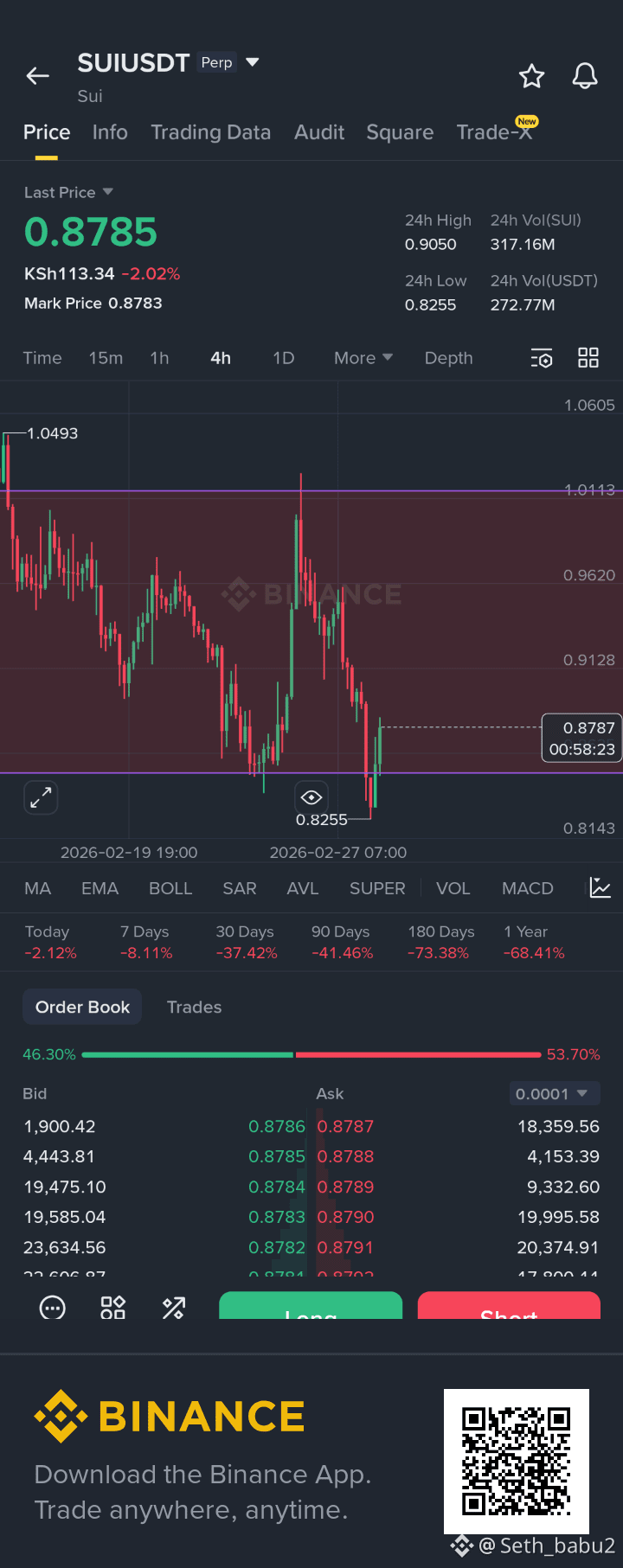Tap ask price 0.8790
The image size is (623, 1568).
[x=345, y=1218]
